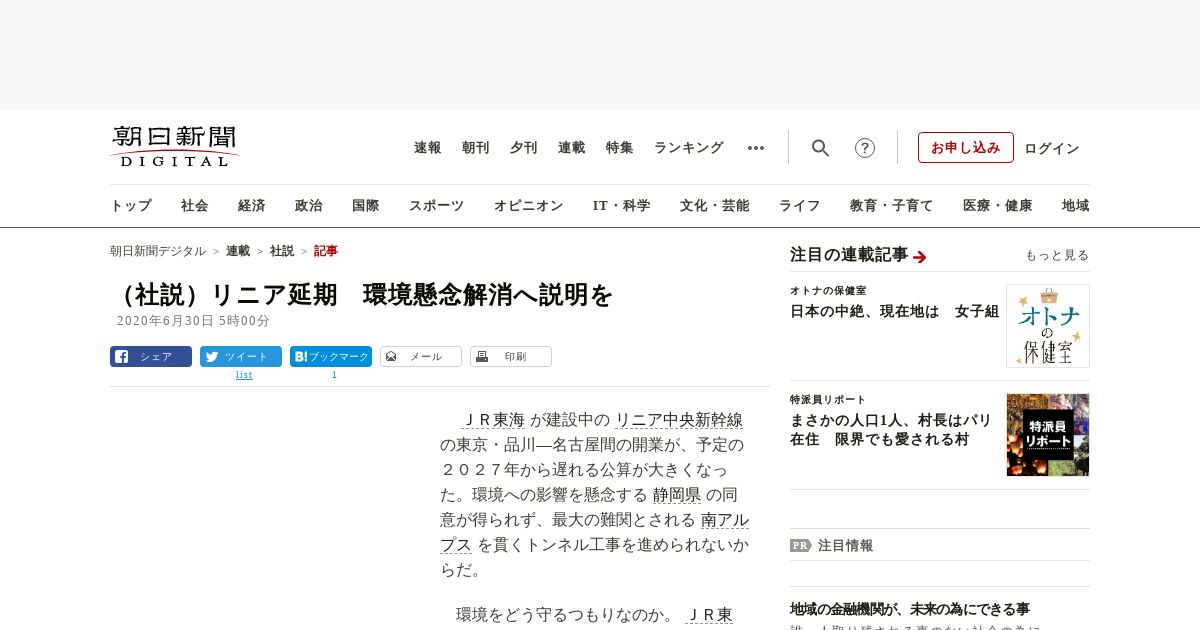Expand the three-dots more menu
This screenshot has width=1200, height=630.
[756, 148]
